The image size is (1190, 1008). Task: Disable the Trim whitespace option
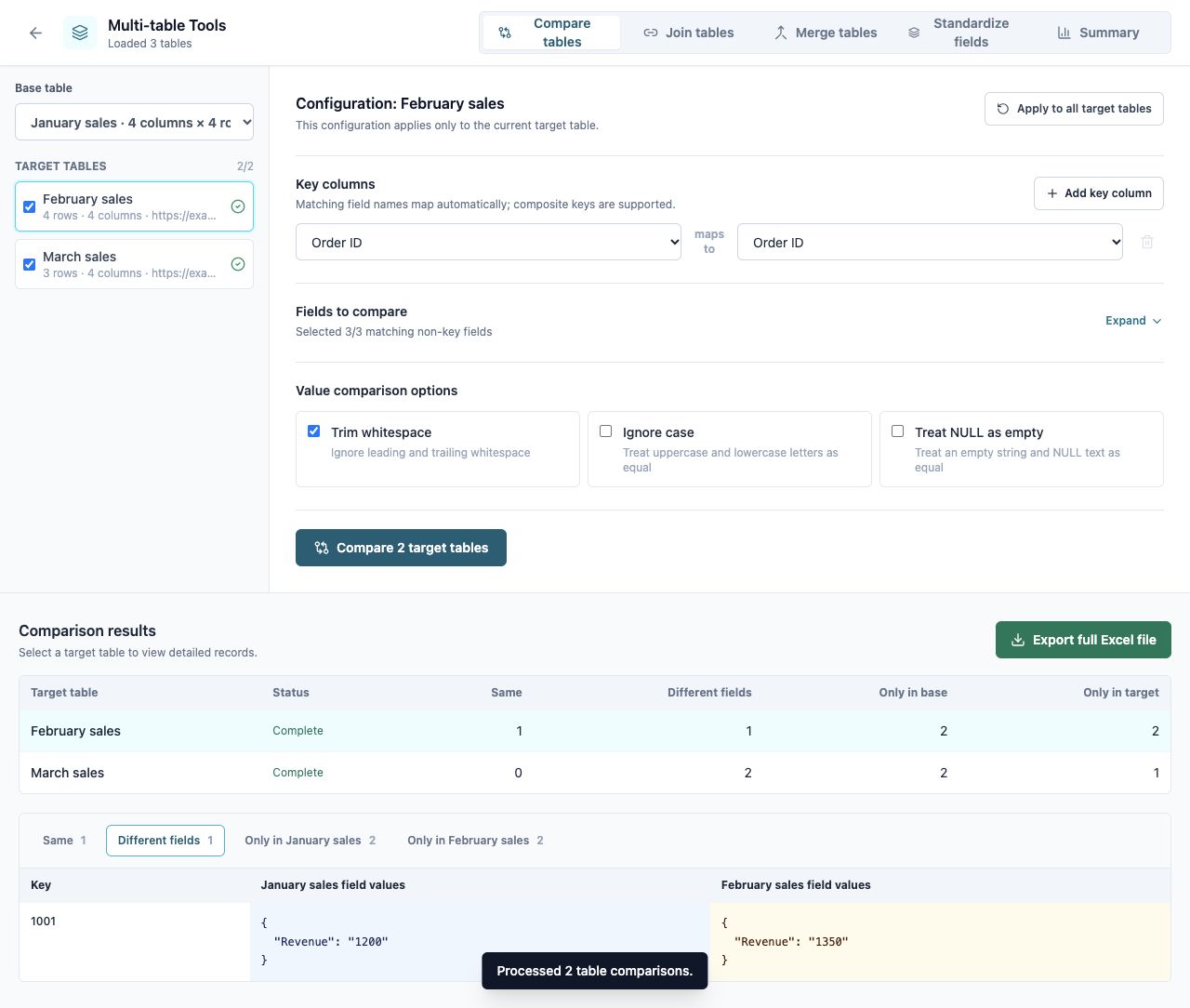coord(314,431)
